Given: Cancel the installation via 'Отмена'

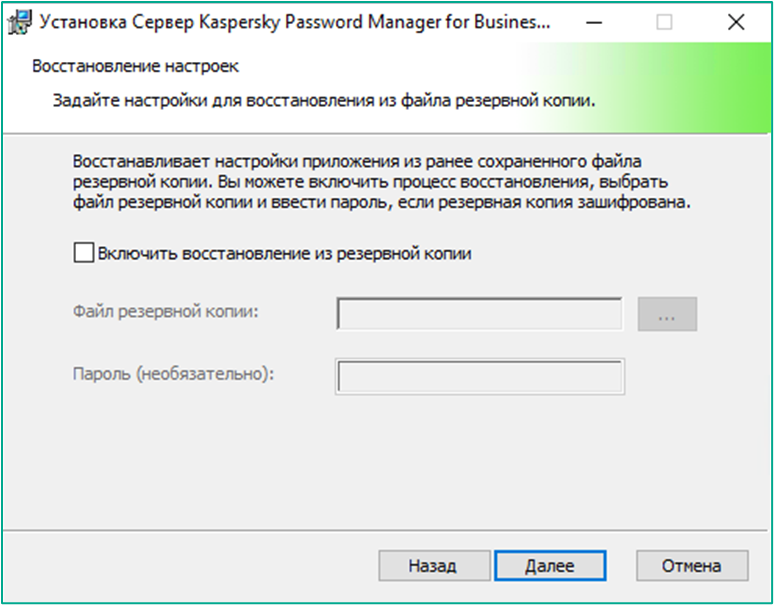Looking at the screenshot, I should (x=692, y=566).
